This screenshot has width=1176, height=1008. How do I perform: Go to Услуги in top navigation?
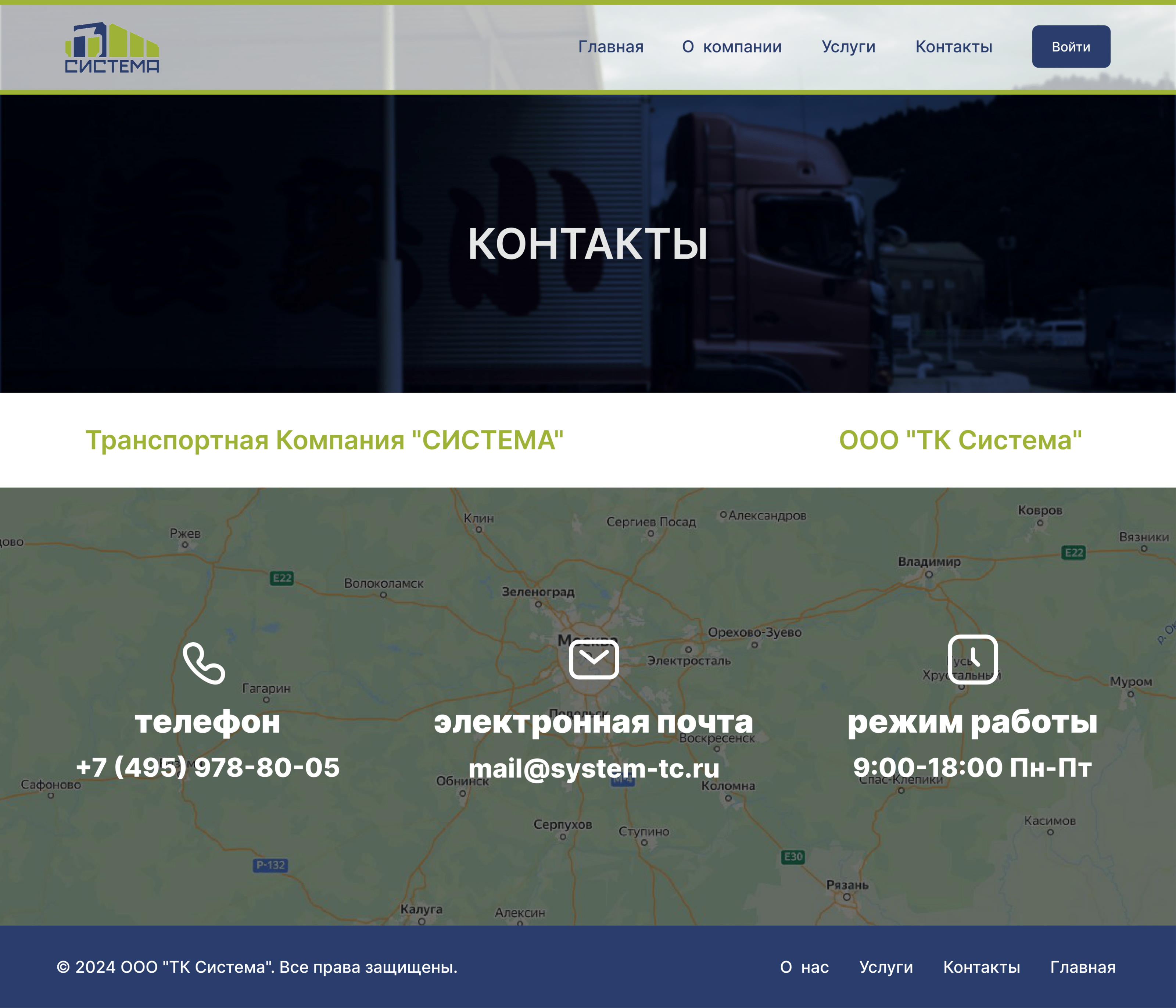click(x=849, y=47)
